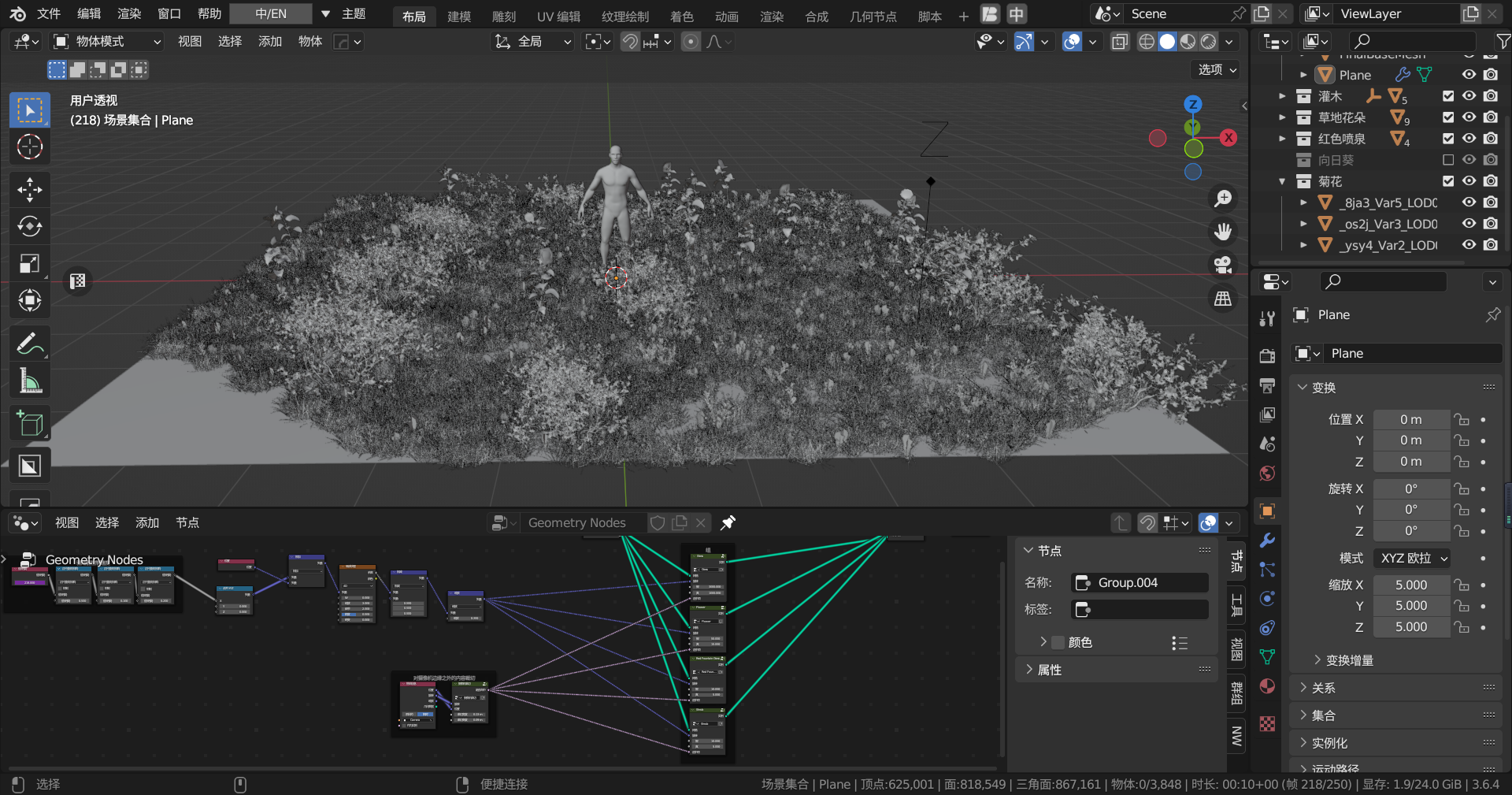Open the 物体模式 mode dropdown
1512x795 pixels.
click(x=107, y=42)
